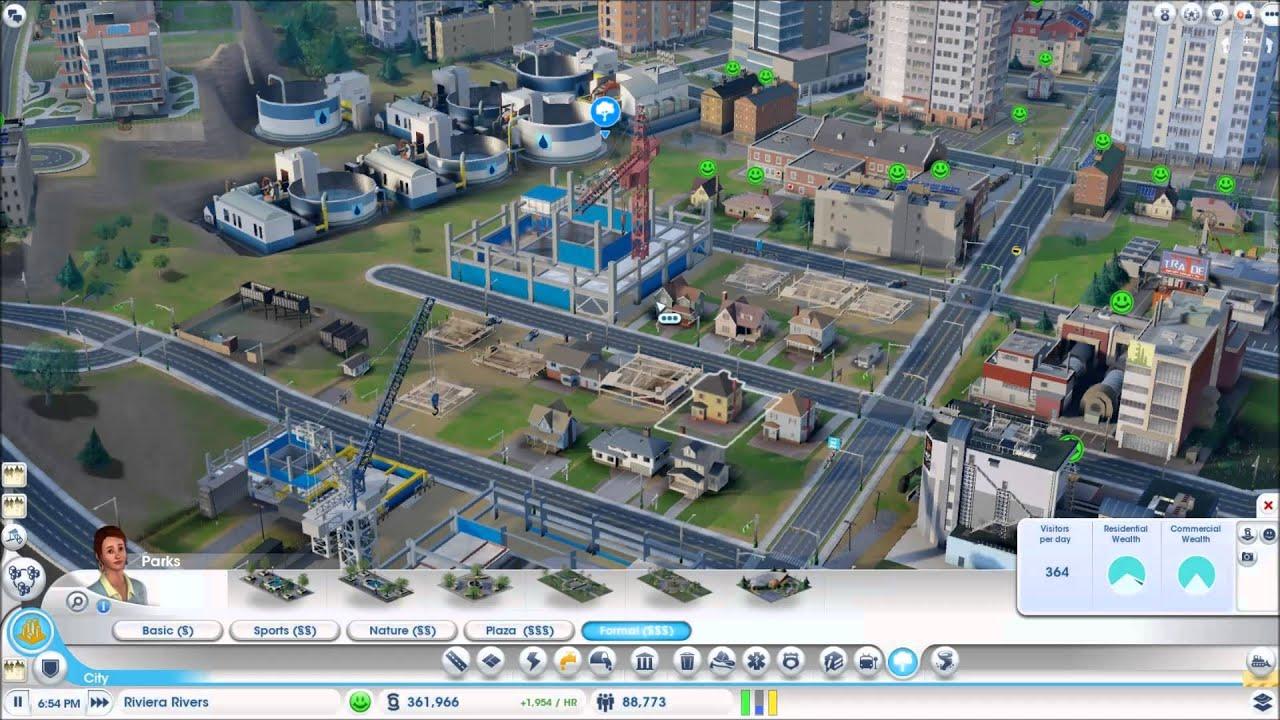Select the Plaza ($$$) parks tab
The width and height of the screenshot is (1280, 720).
click(x=519, y=631)
